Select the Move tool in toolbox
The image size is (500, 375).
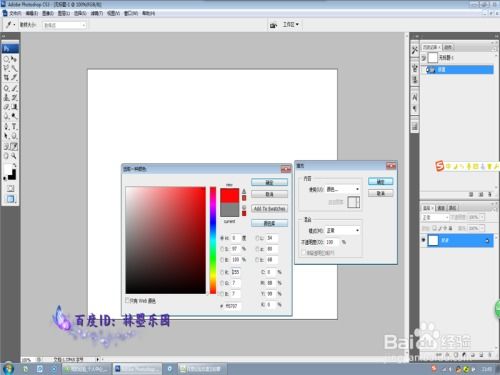14,59
